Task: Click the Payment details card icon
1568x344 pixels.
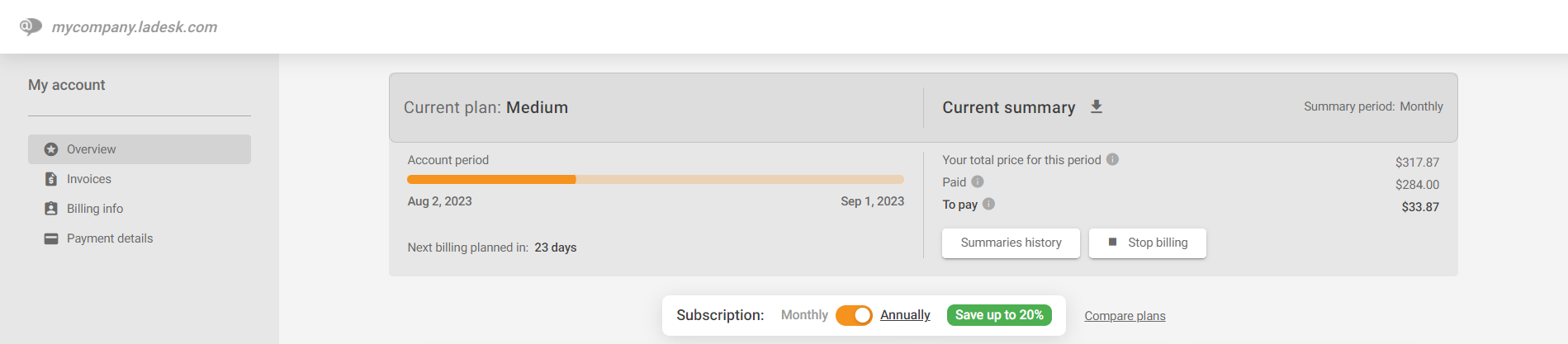Action: 51,238
